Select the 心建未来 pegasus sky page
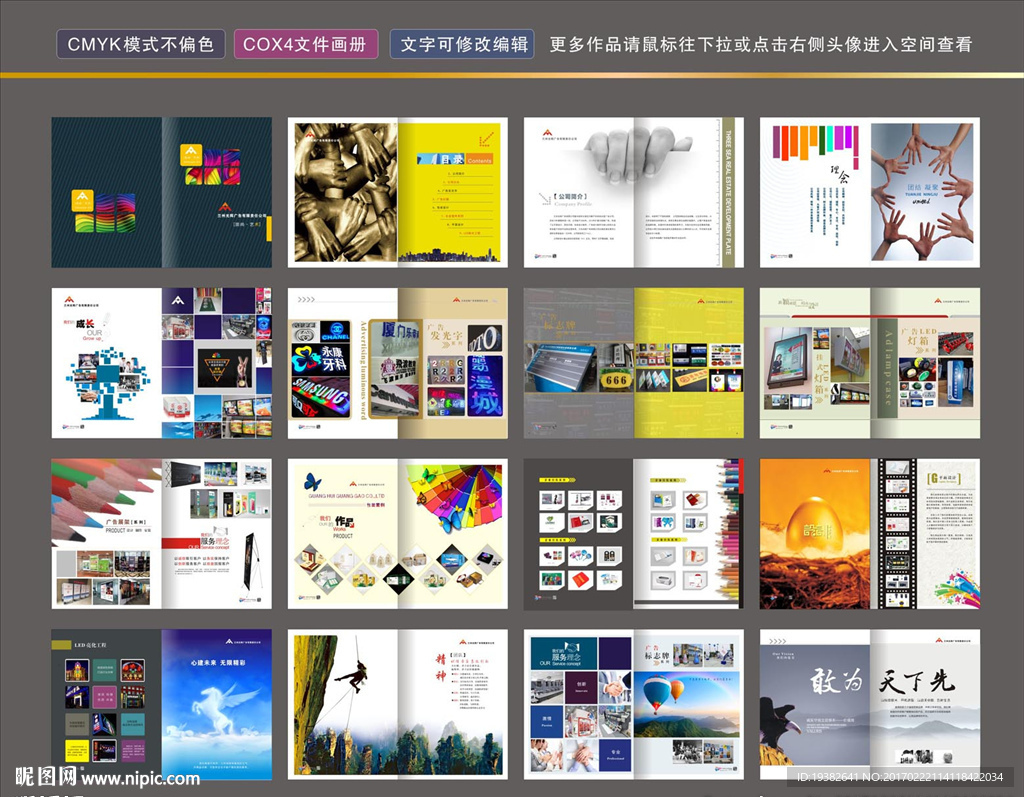1024x797 pixels. 217,704
